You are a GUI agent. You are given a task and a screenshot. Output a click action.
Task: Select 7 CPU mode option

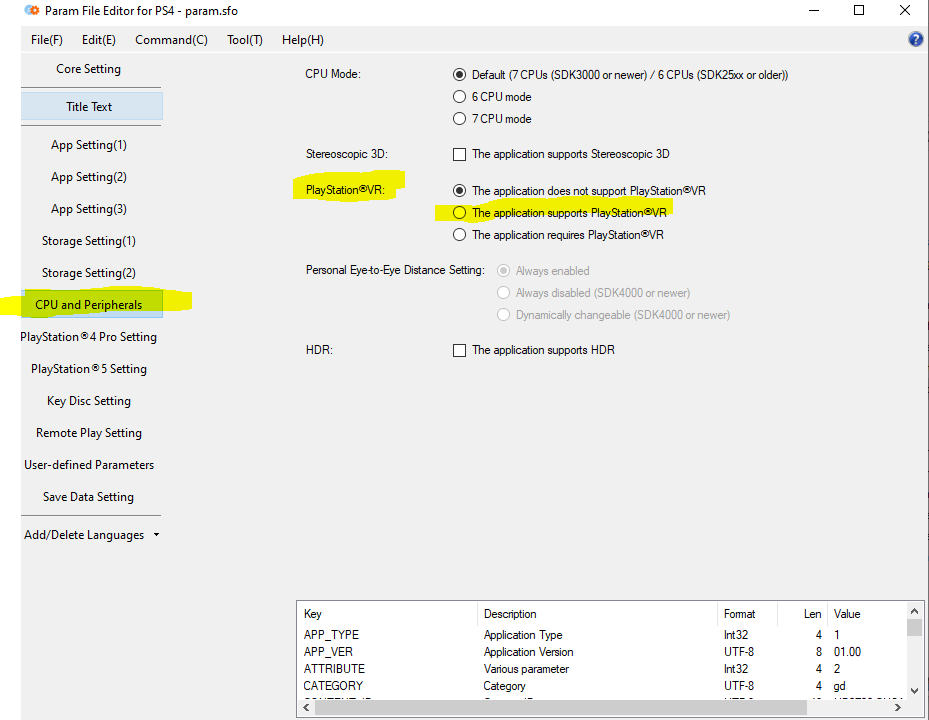(459, 119)
